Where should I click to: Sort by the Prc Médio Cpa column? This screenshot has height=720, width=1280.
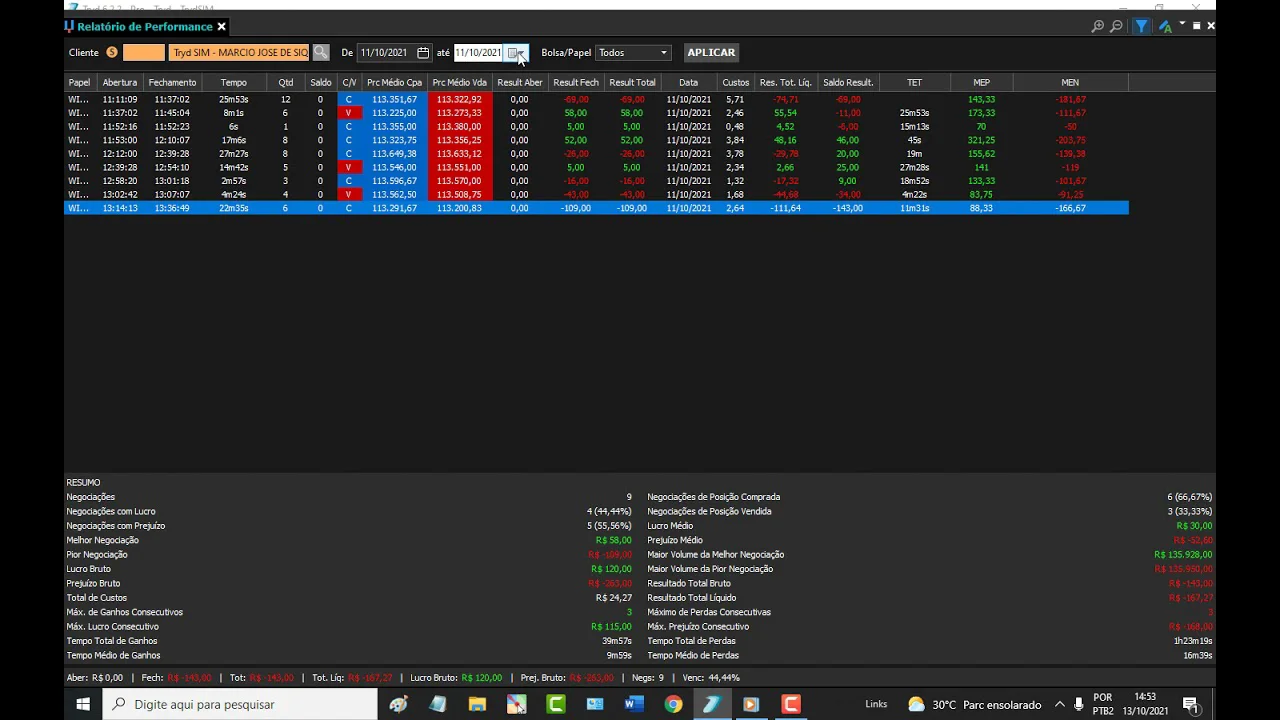(394, 83)
